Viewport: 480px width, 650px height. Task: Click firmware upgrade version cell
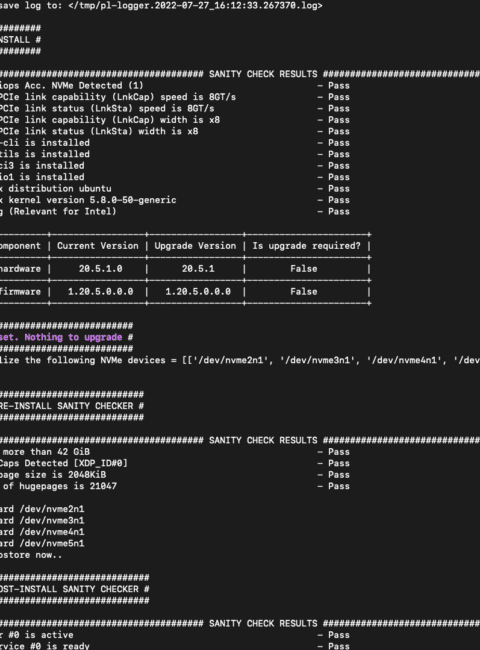point(198,291)
